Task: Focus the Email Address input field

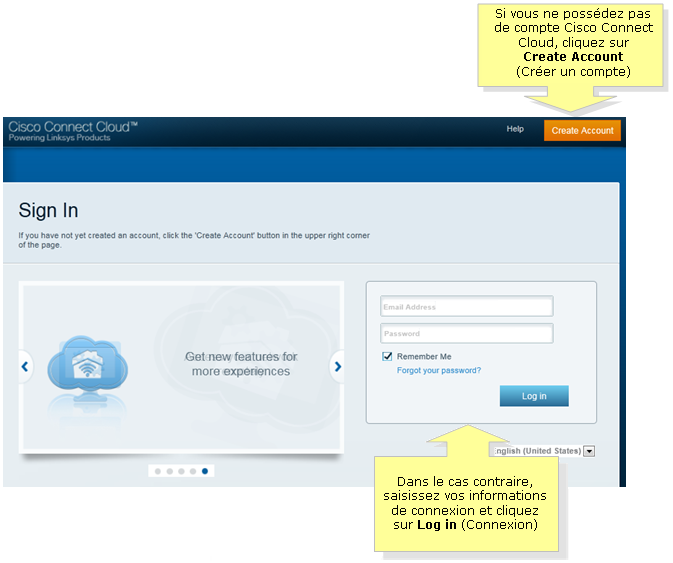Action: [466, 307]
